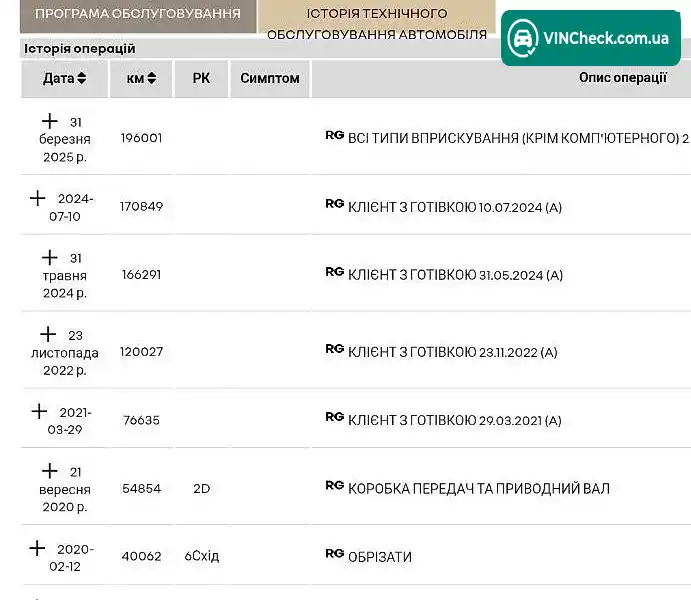
Task: Click description ОБРІЗАТИ
Action: 380,557
